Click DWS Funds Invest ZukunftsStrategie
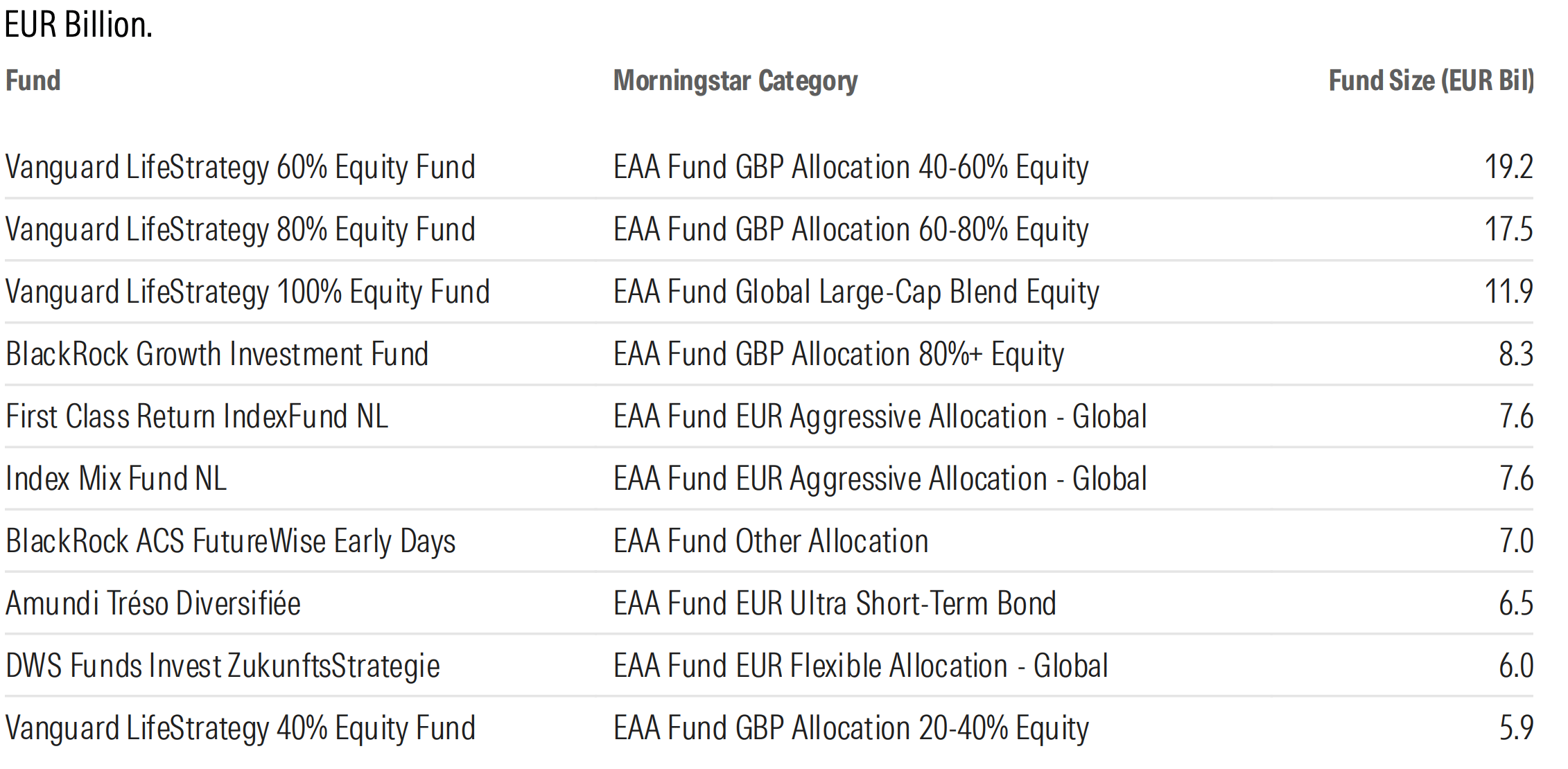Image resolution: width=1568 pixels, height=769 pixels. coord(223,666)
